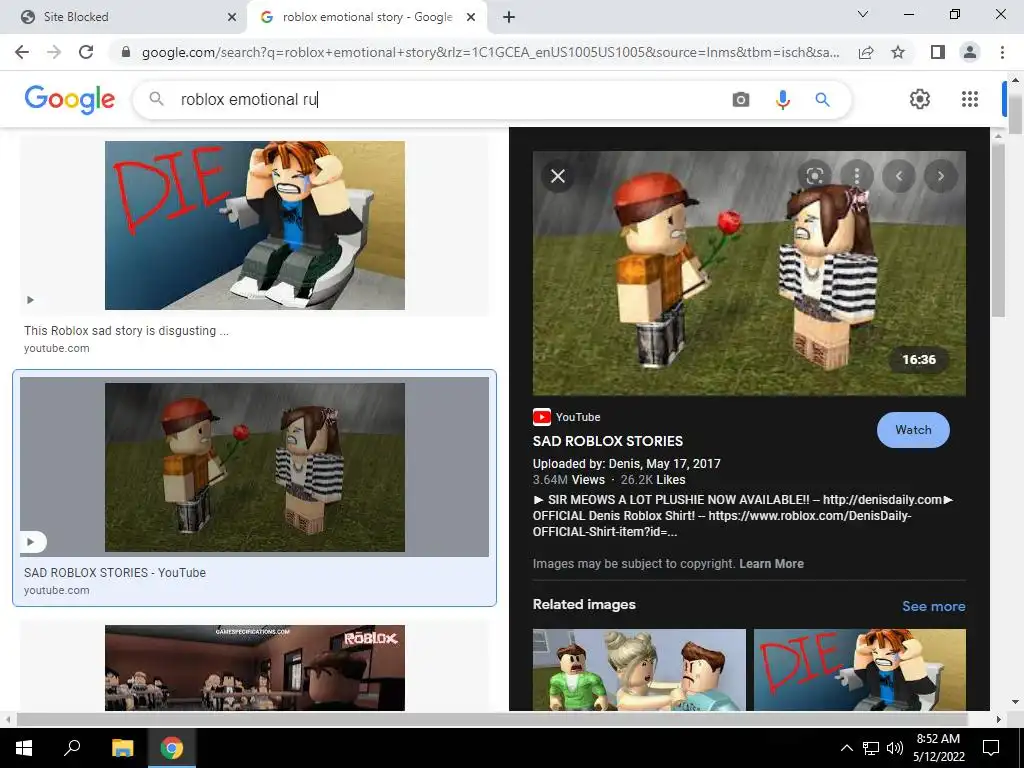Viewport: 1024px width, 768px height.
Task: Select roblox emotional story Google tab
Action: click(367, 17)
